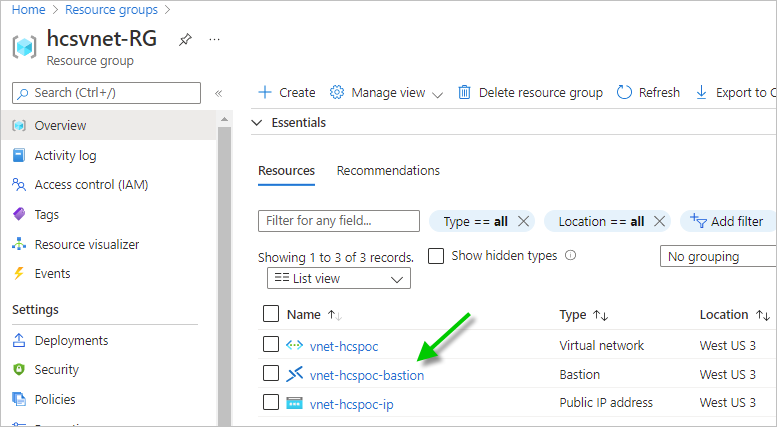Viewport: 777px width, 427px height.
Task: Click the Delete resource group trash icon
Action: click(x=464, y=92)
